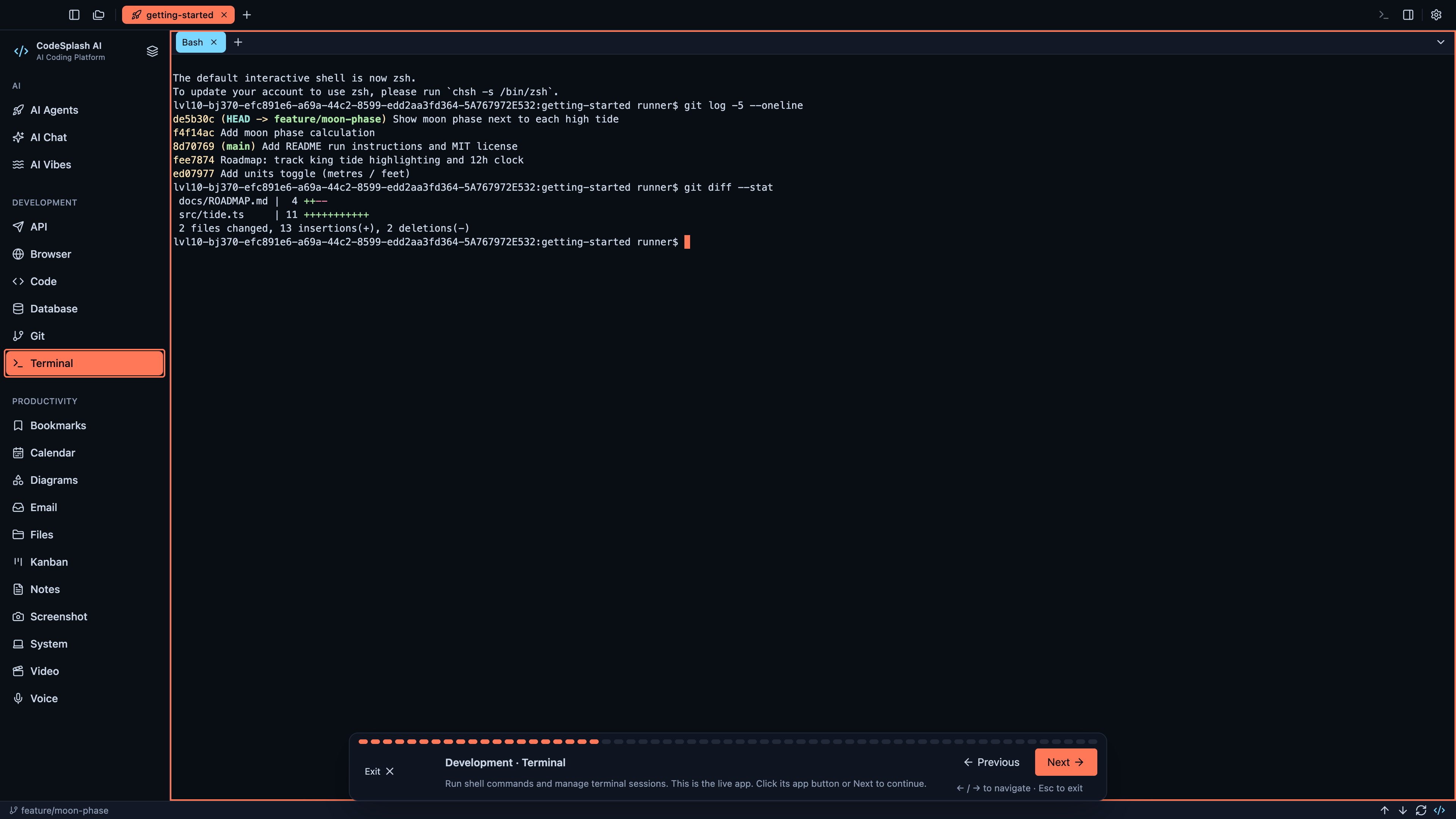Open the Diagrams app
This screenshot has width=1456, height=819.
coord(84,480)
